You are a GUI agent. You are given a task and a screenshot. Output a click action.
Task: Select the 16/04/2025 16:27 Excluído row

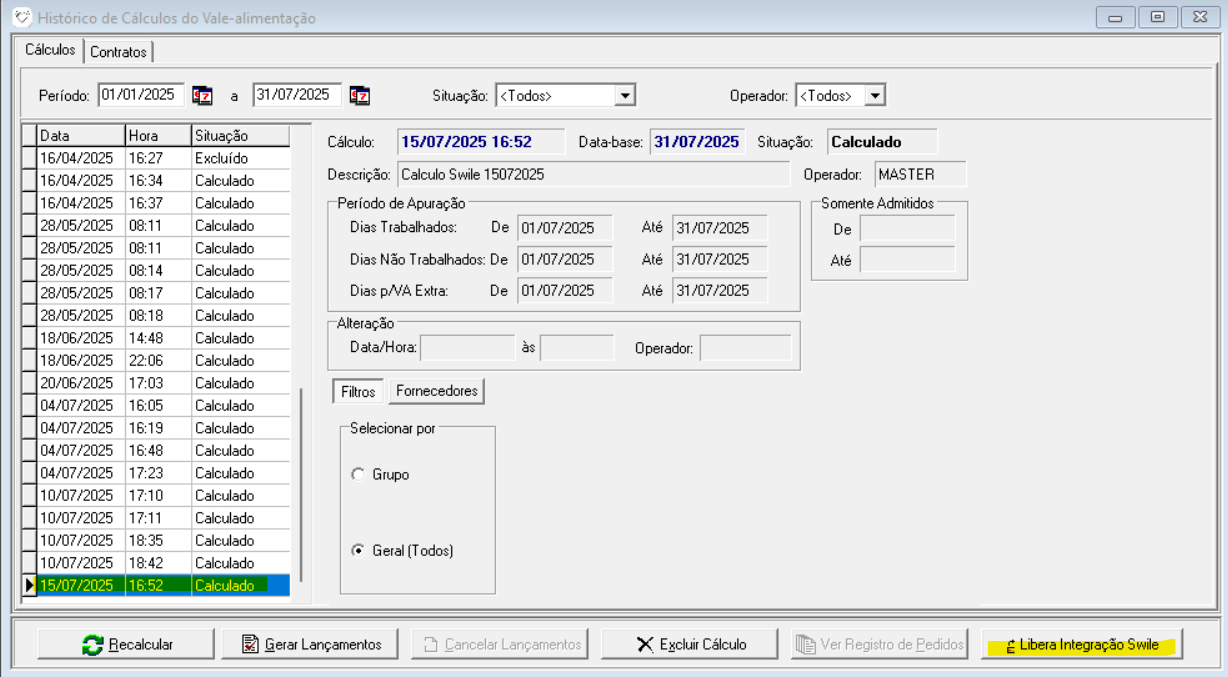point(160,158)
